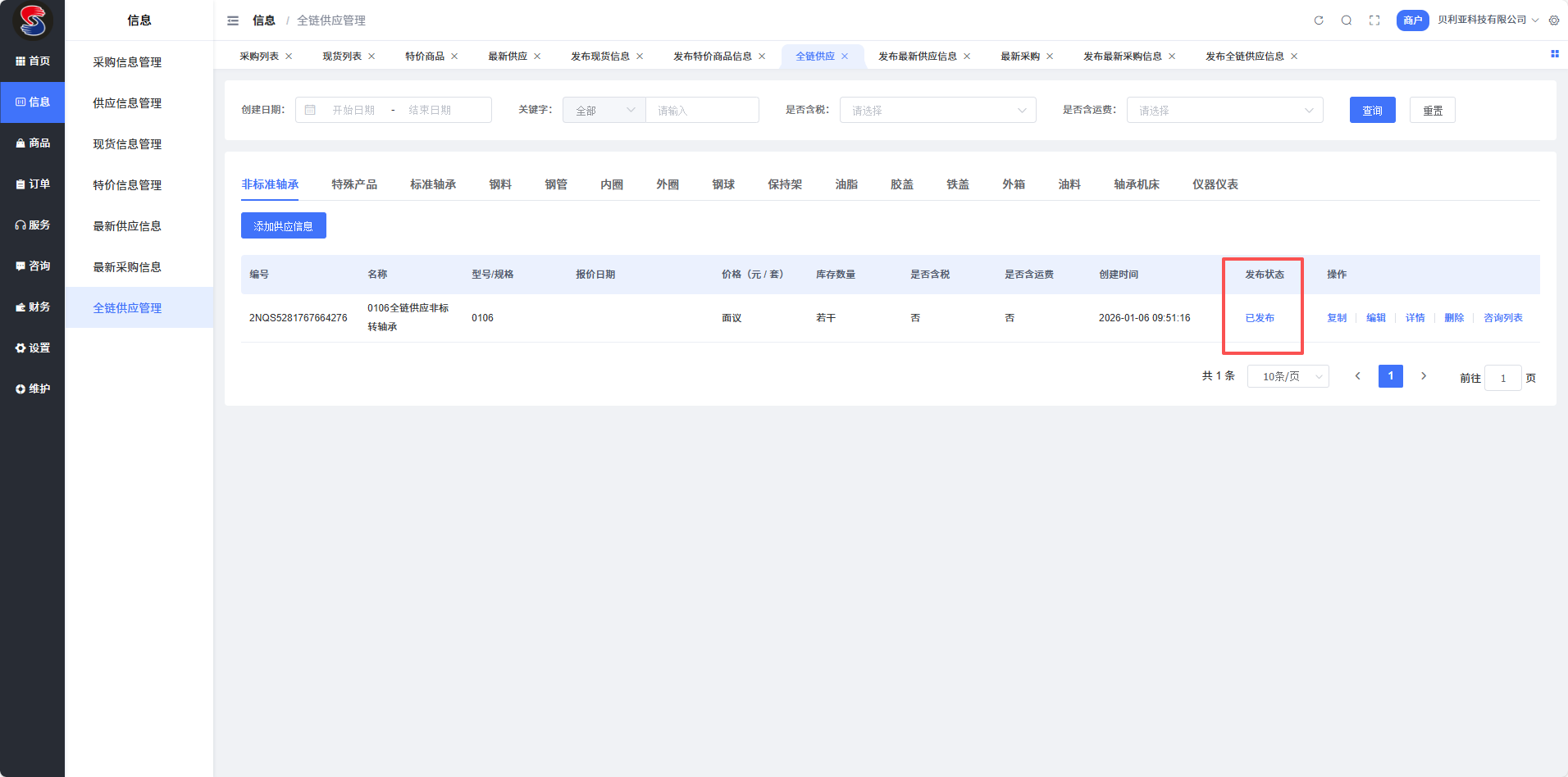Close the 采购列表 tab
This screenshot has width=1568, height=777.
[x=289, y=57]
